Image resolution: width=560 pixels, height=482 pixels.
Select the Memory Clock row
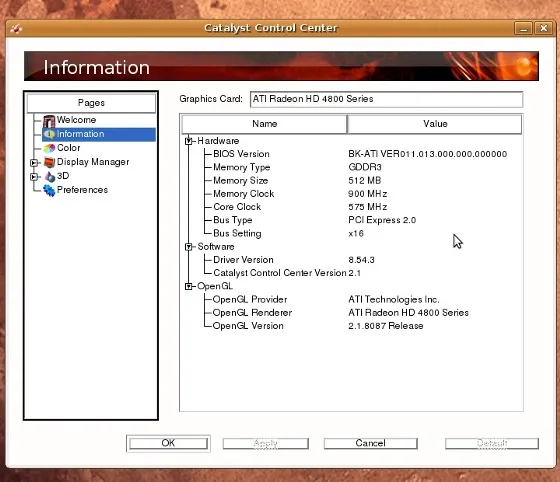(x=244, y=194)
